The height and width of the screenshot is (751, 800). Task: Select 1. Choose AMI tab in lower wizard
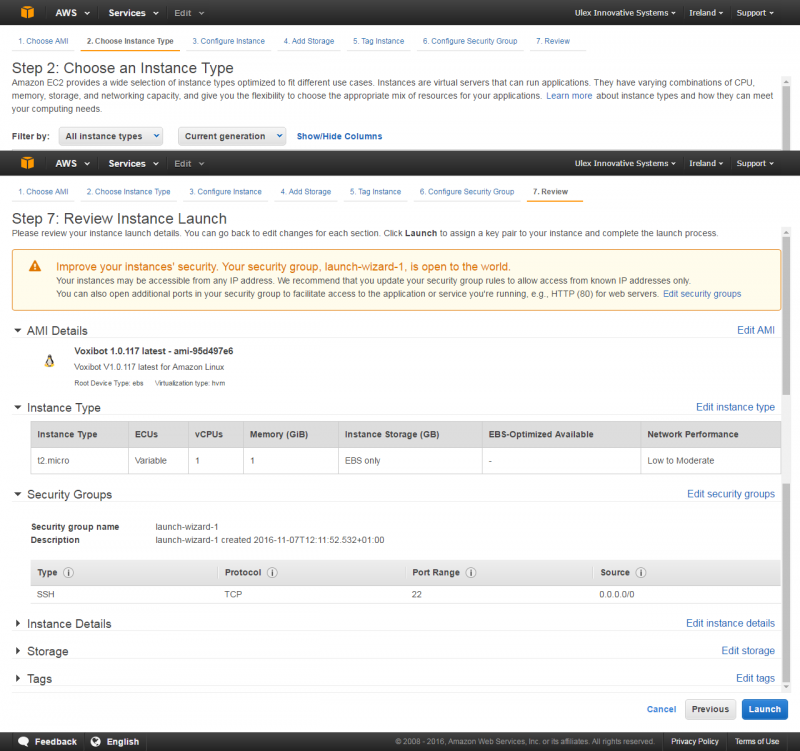tap(43, 191)
